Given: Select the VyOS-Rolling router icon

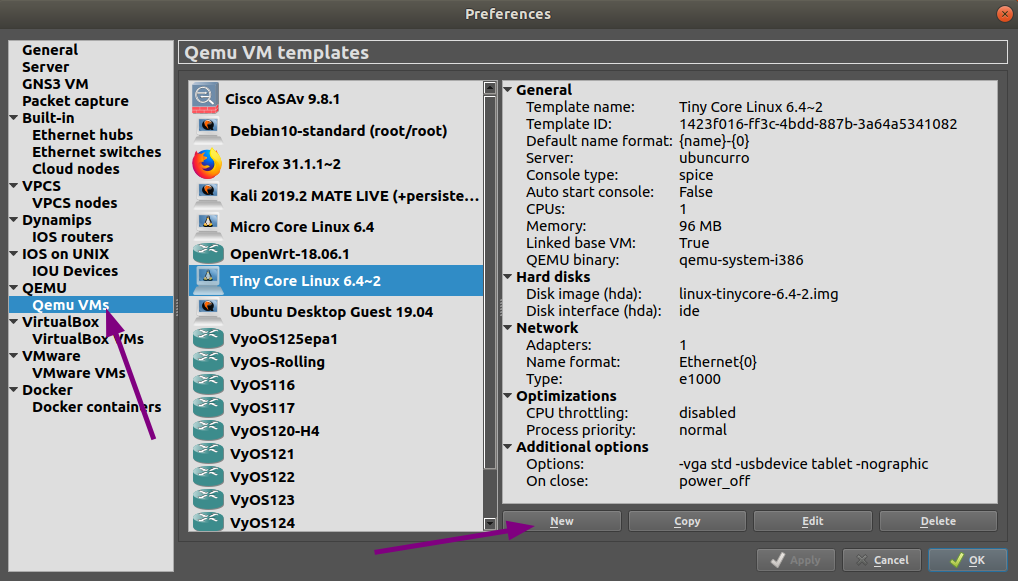Looking at the screenshot, I should (x=209, y=361).
